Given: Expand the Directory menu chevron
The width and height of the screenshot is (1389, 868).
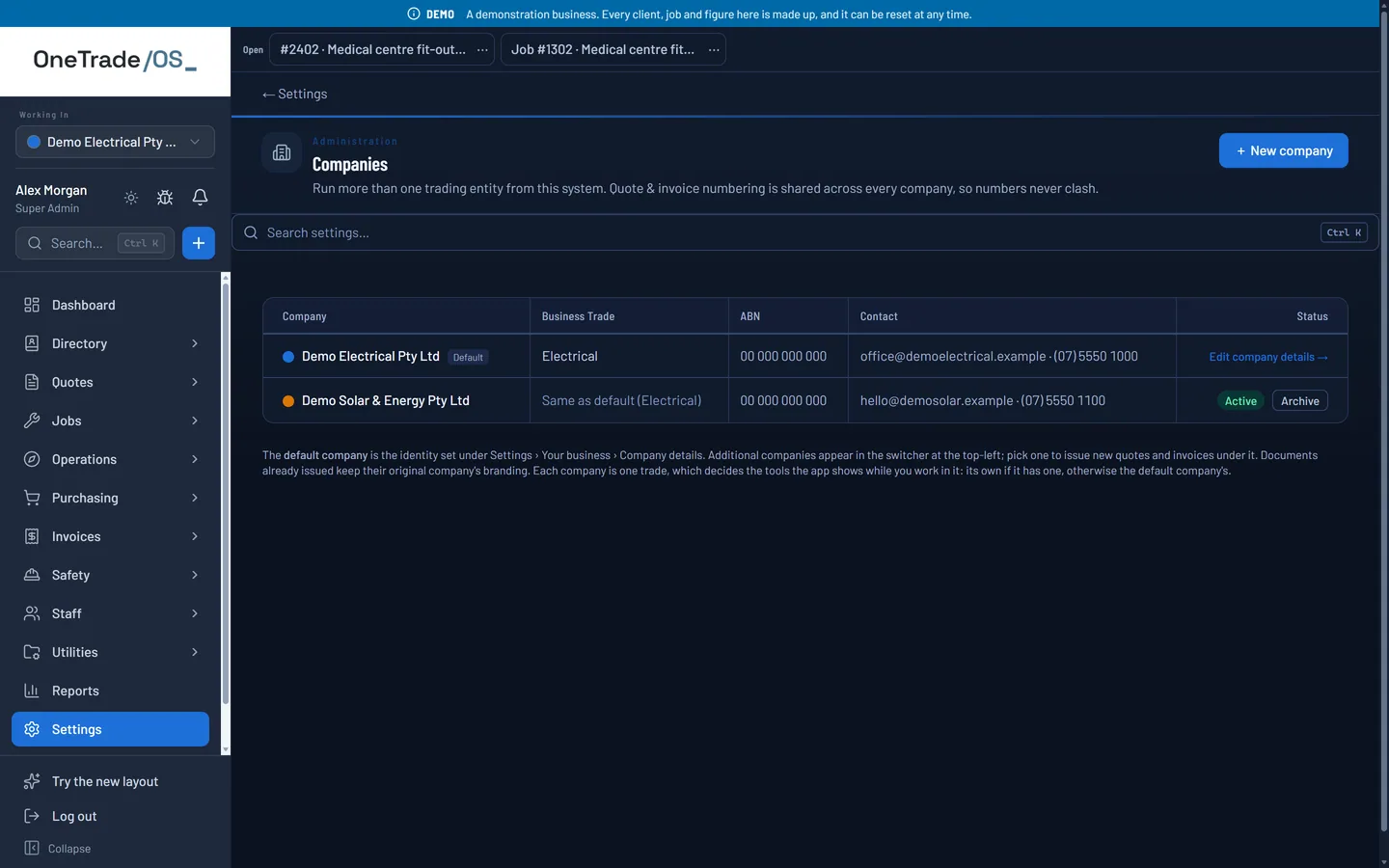Looking at the screenshot, I should coord(195,343).
